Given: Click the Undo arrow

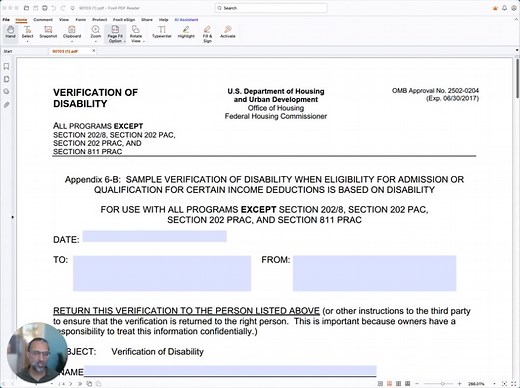Looking at the screenshot, I should (54, 8).
